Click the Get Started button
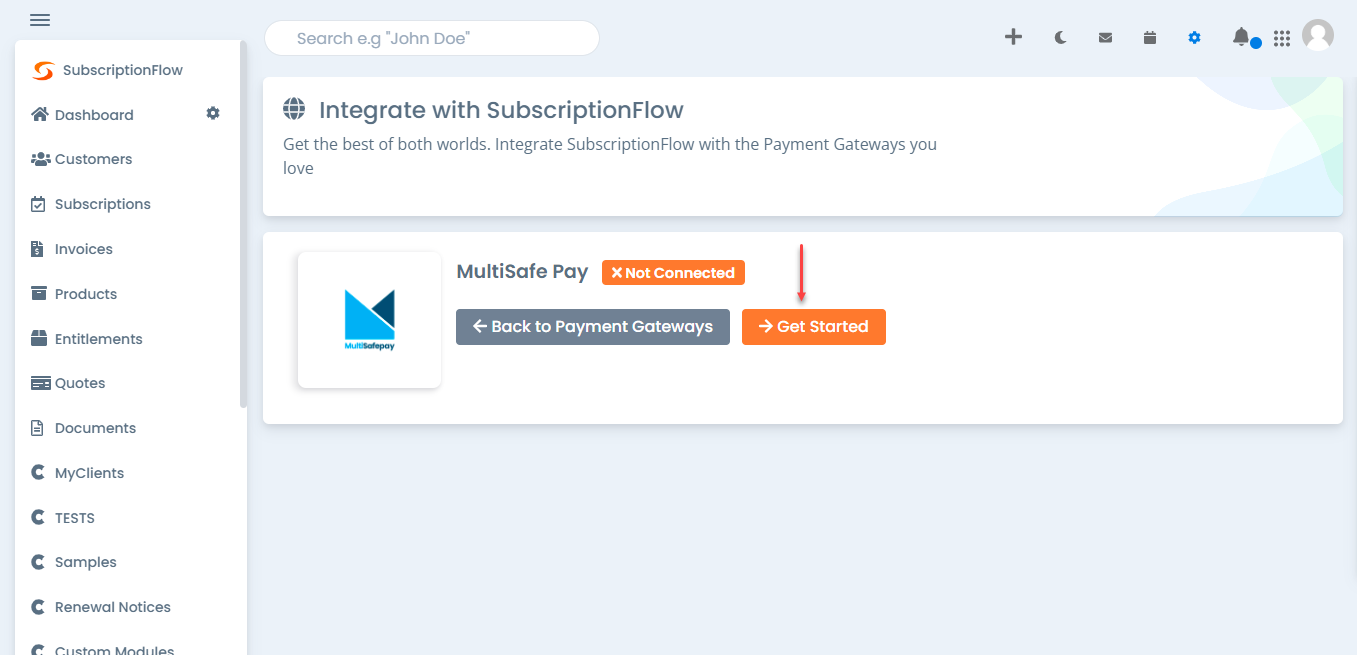 click(814, 327)
